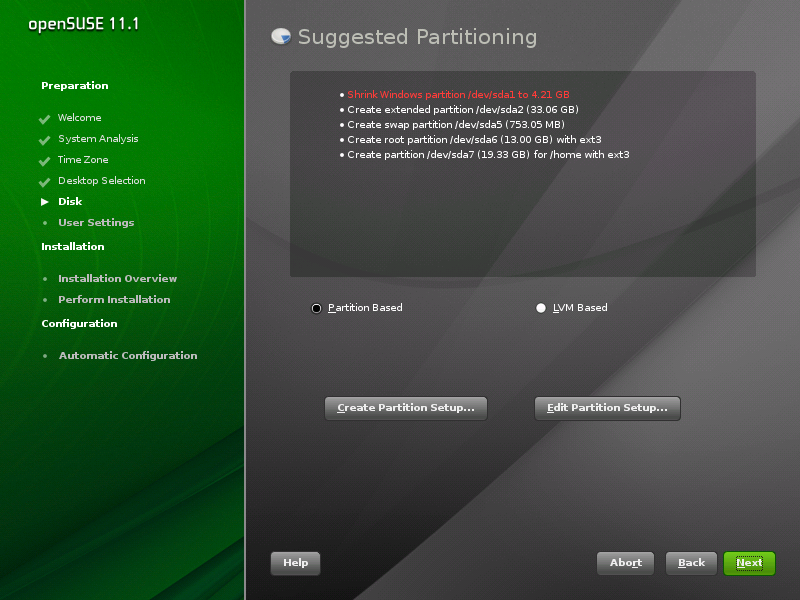Click the current-step arrow beside Disk
Viewport: 800px width, 600px height.
point(45,202)
